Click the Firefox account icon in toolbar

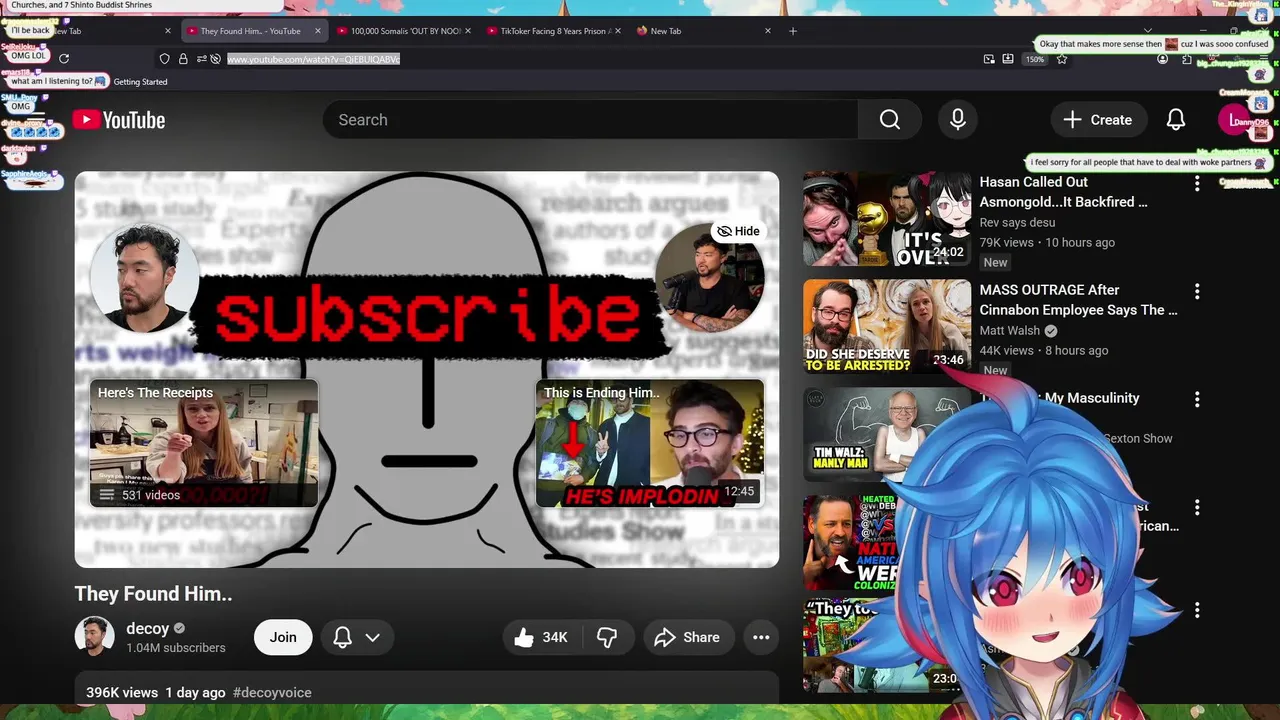(x=1162, y=59)
